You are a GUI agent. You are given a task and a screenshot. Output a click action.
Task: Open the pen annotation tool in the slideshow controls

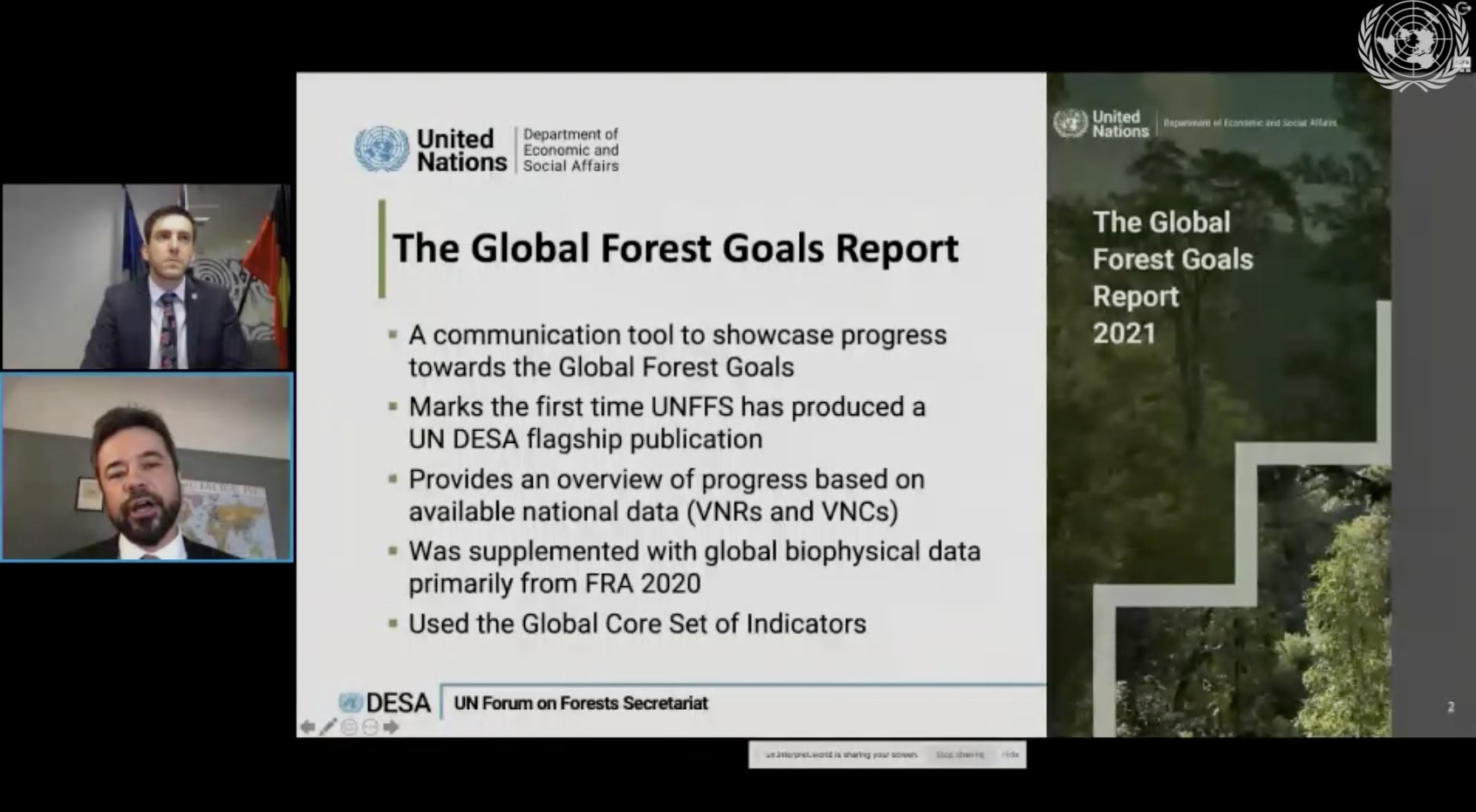click(328, 727)
